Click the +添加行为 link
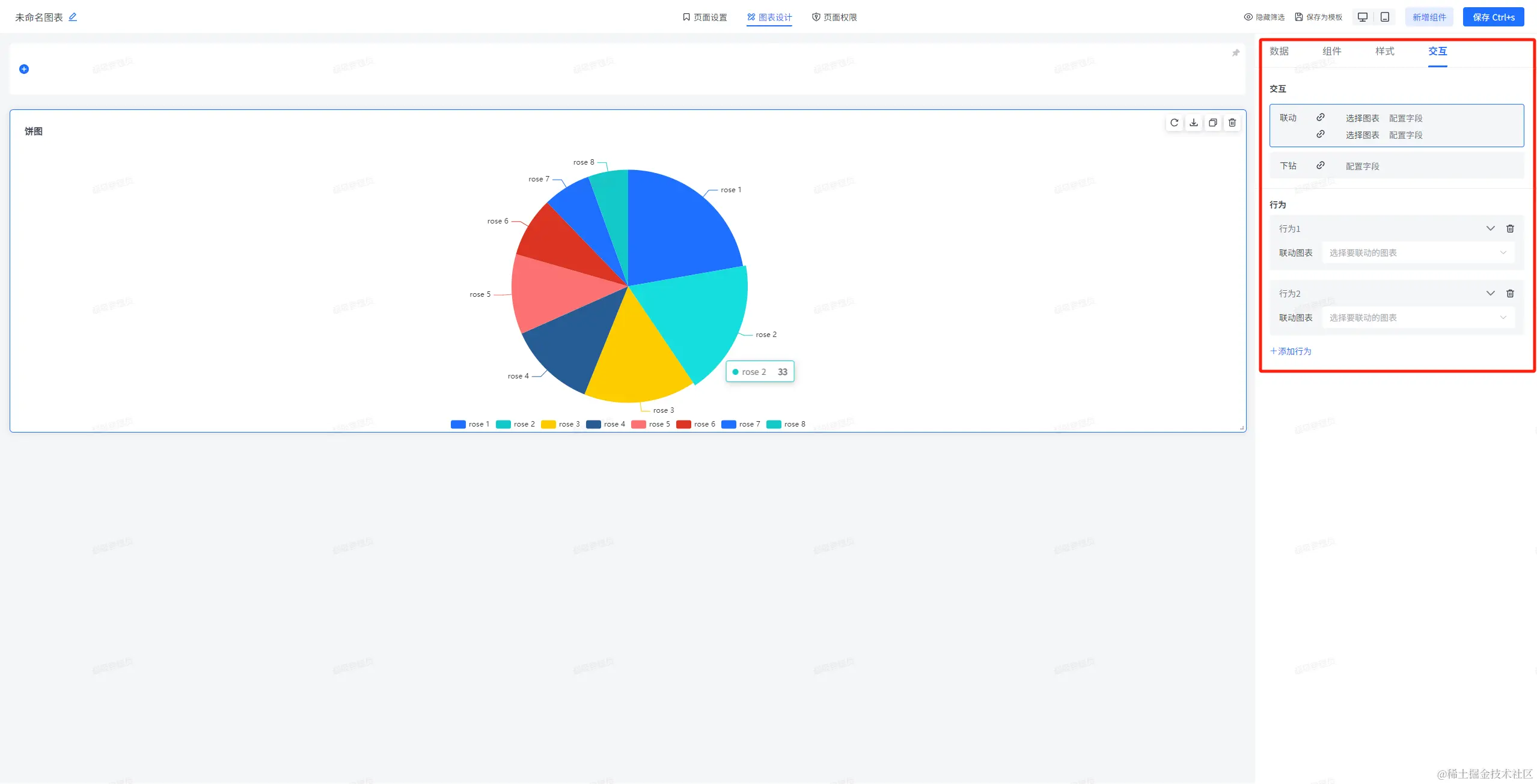 (1291, 351)
